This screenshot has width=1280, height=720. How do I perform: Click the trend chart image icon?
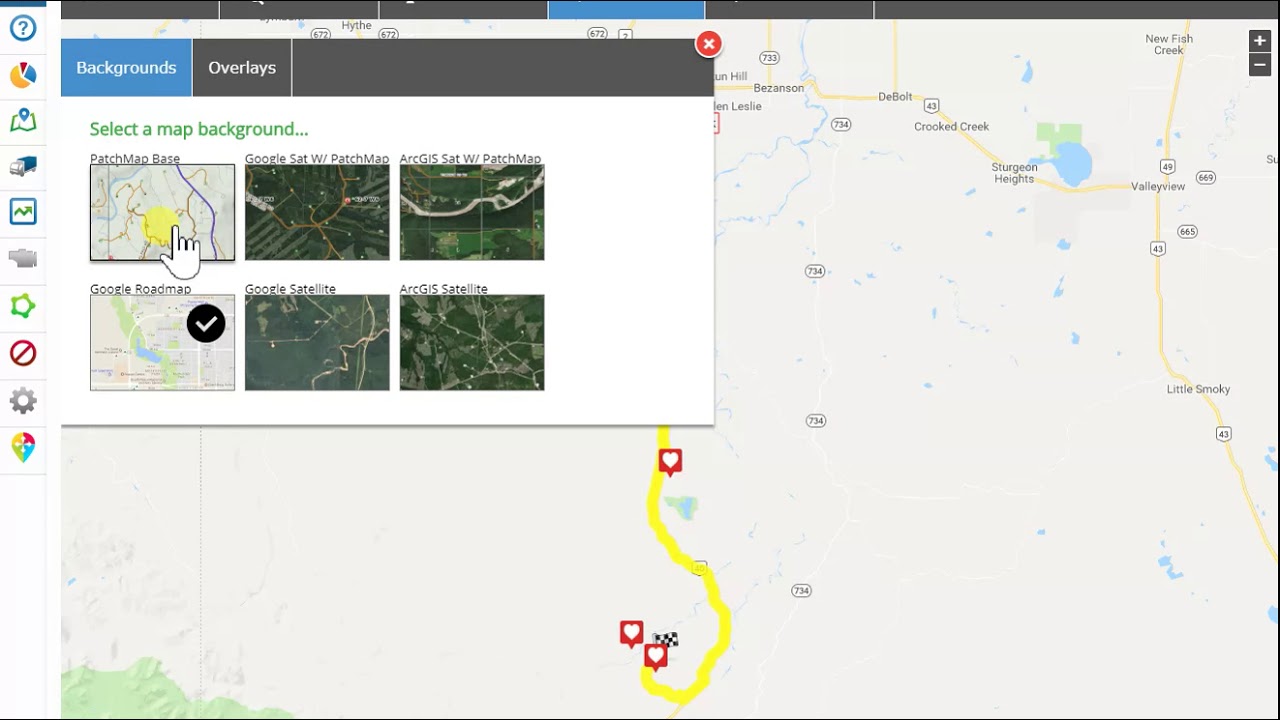click(23, 212)
